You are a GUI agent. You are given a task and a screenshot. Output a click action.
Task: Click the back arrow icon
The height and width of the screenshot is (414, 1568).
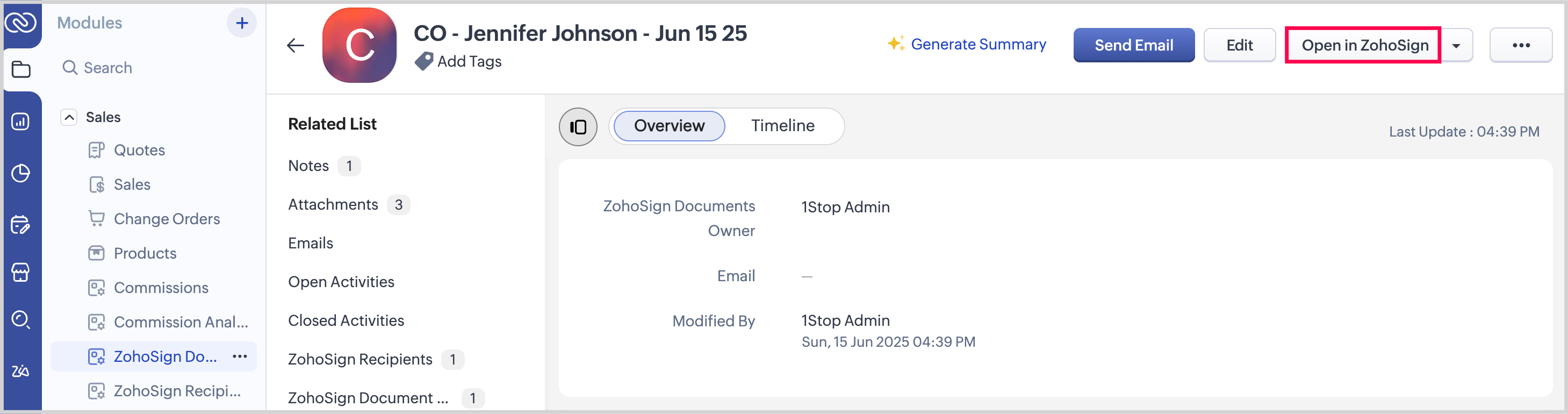(x=295, y=46)
